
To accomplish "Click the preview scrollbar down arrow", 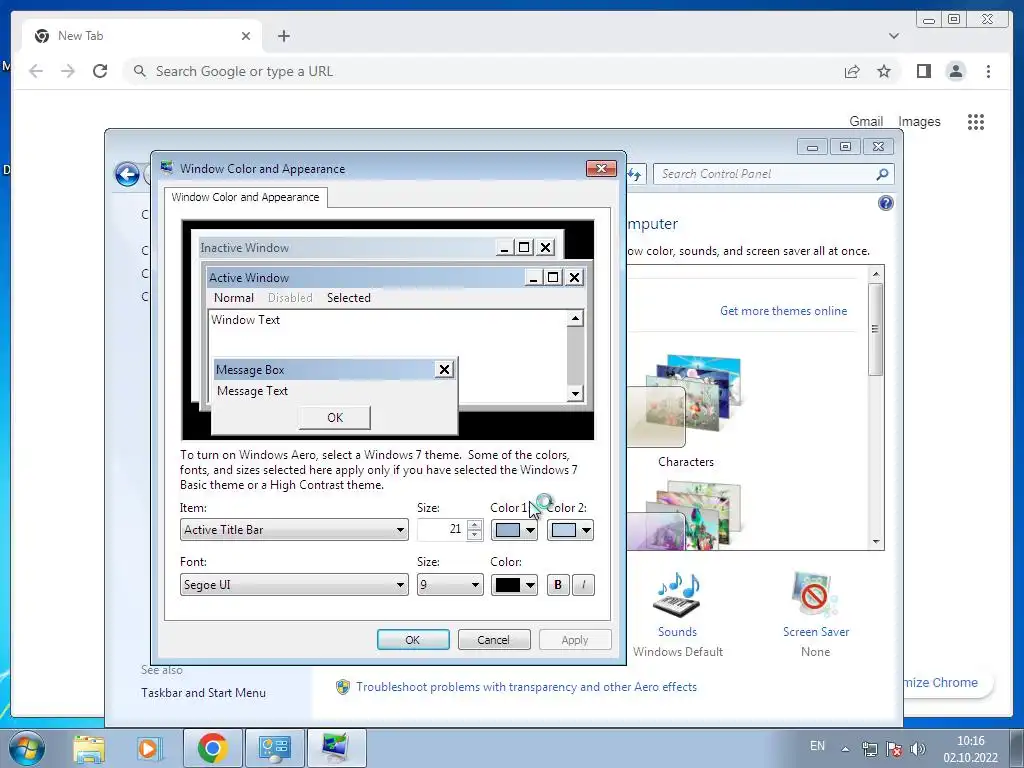I will pyautogui.click(x=575, y=393).
